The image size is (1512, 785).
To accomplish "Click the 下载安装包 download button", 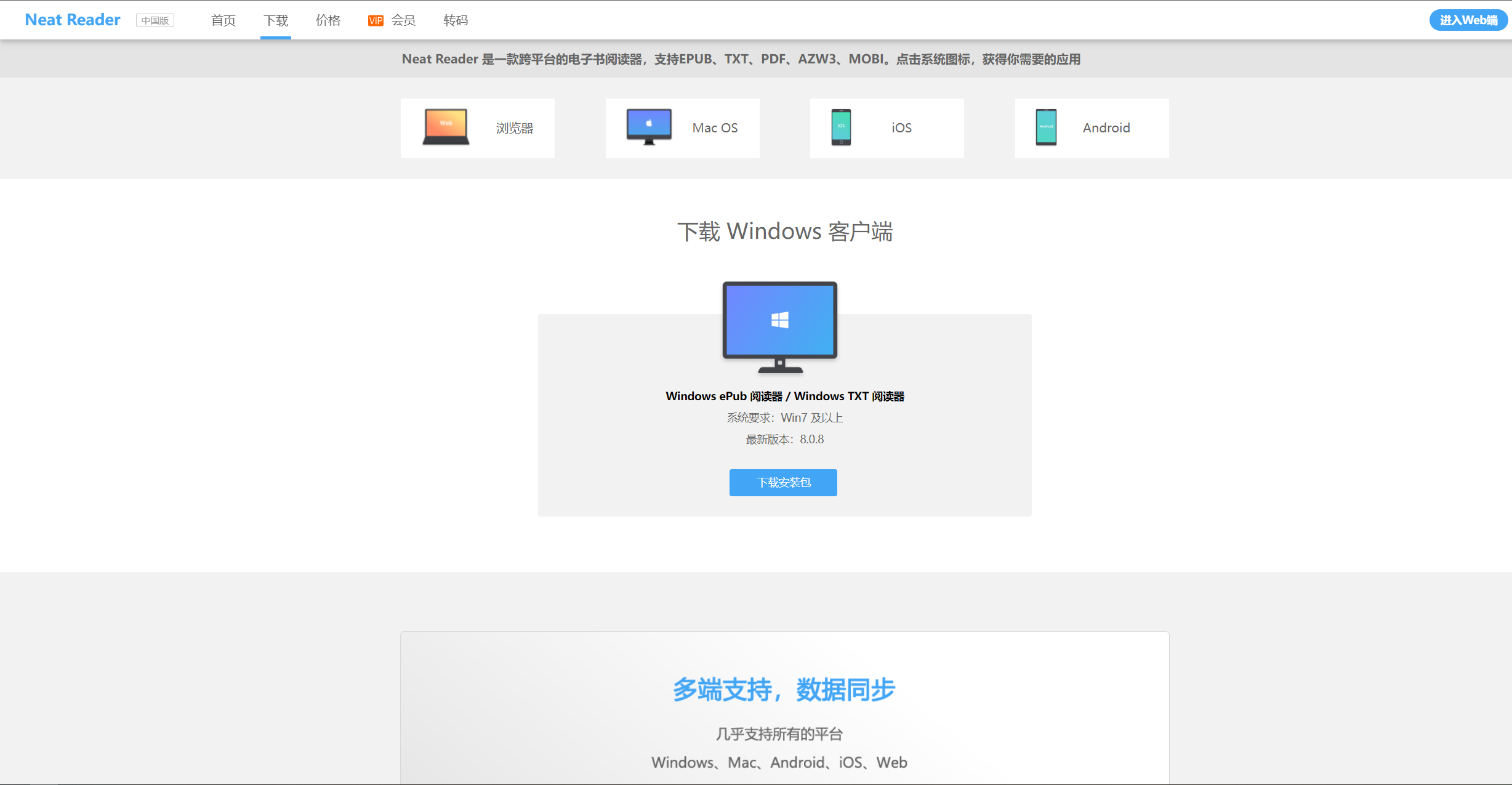I will (x=783, y=482).
